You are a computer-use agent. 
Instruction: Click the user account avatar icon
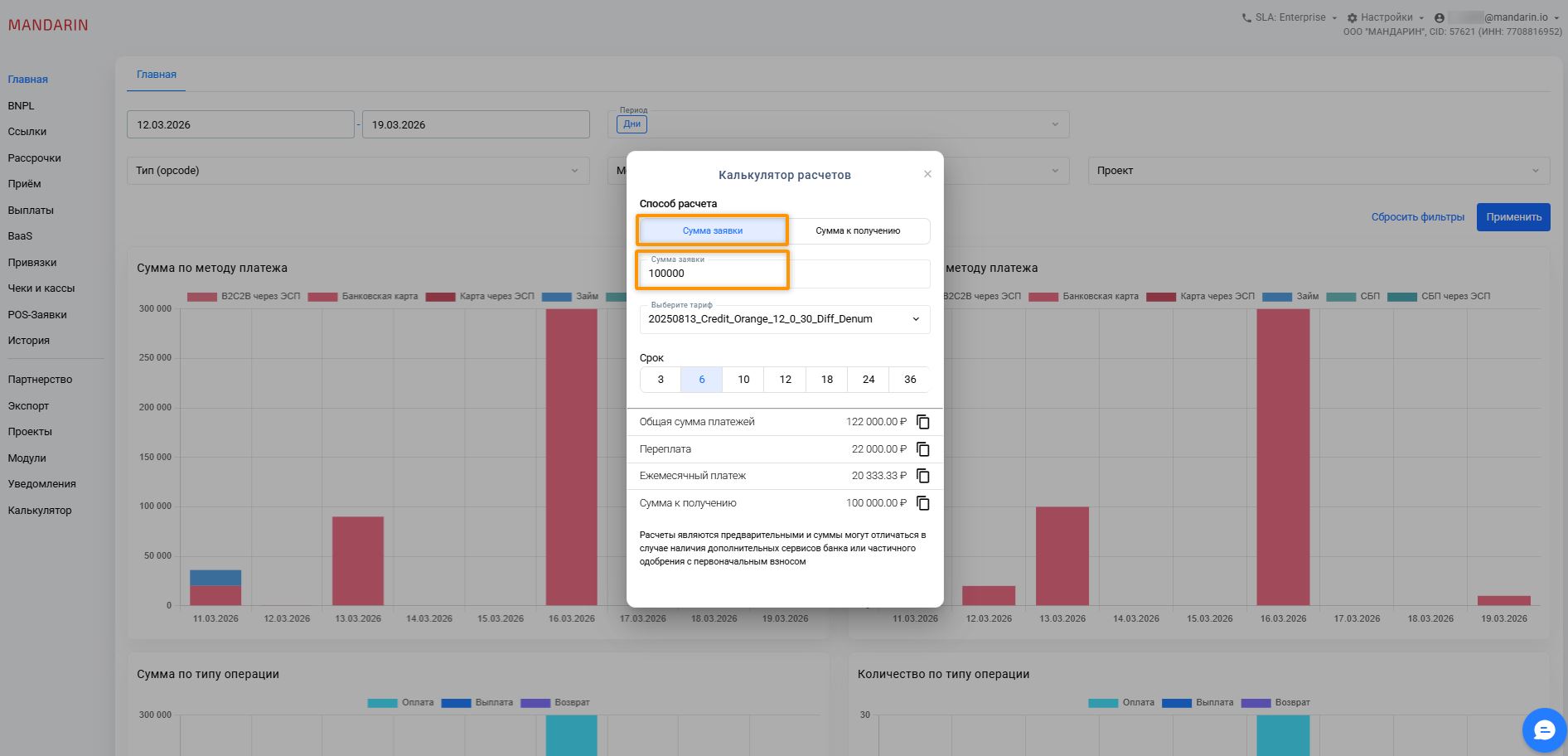coord(1440,17)
